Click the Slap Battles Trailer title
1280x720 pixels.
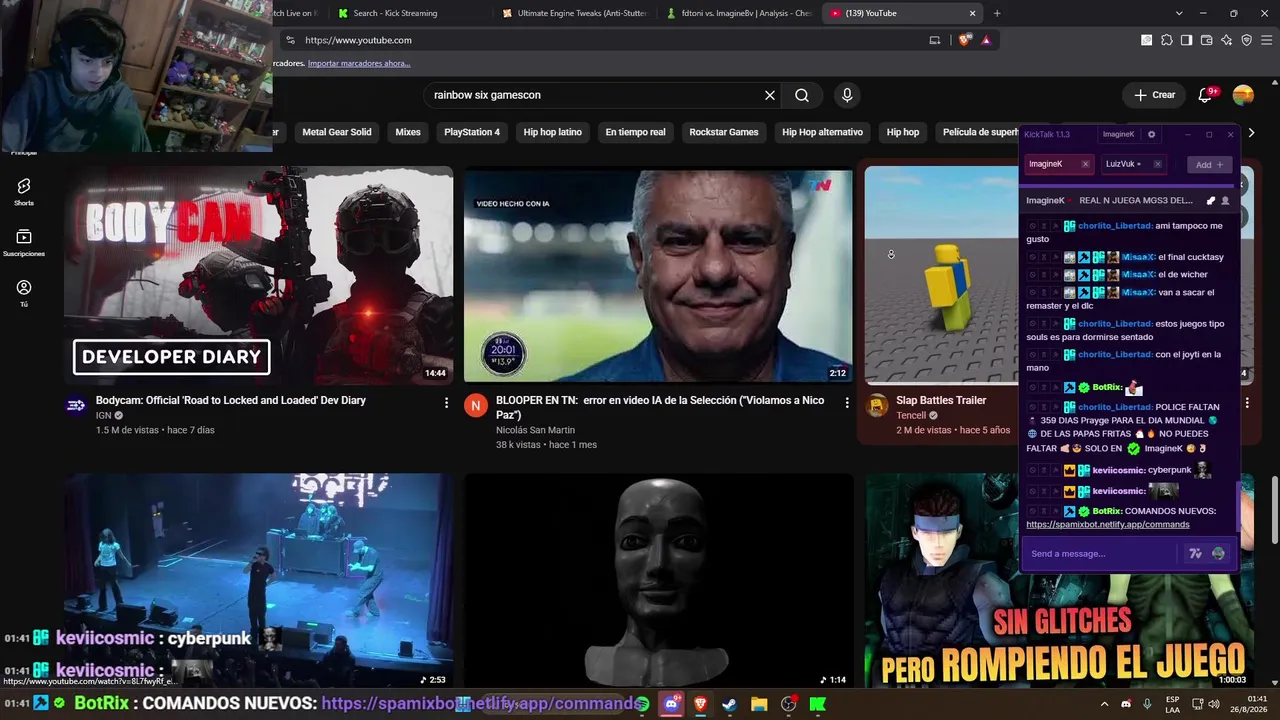(x=941, y=400)
